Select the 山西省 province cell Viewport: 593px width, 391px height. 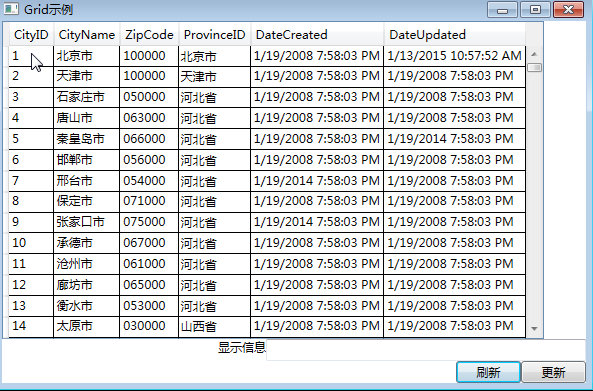click(214, 326)
